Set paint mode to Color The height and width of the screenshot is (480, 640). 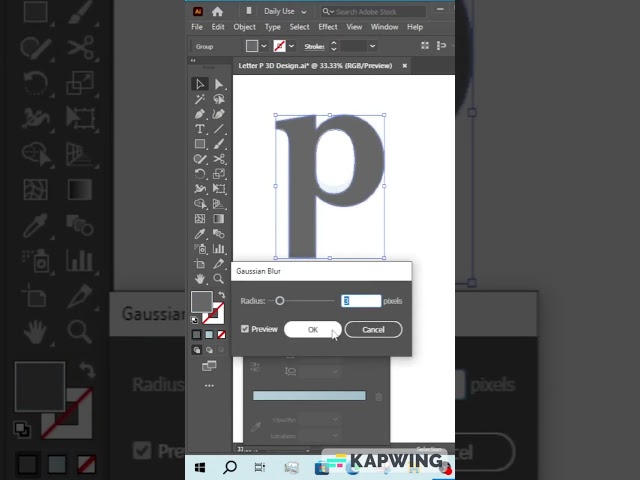click(x=197, y=335)
